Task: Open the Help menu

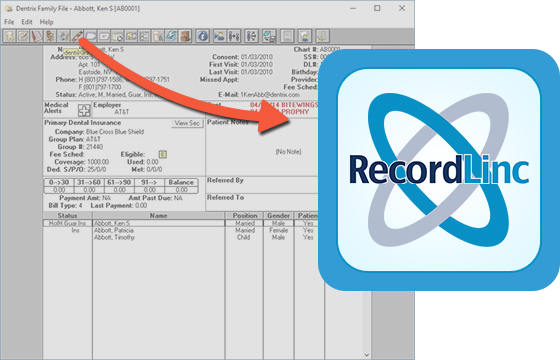Action: pos(46,22)
